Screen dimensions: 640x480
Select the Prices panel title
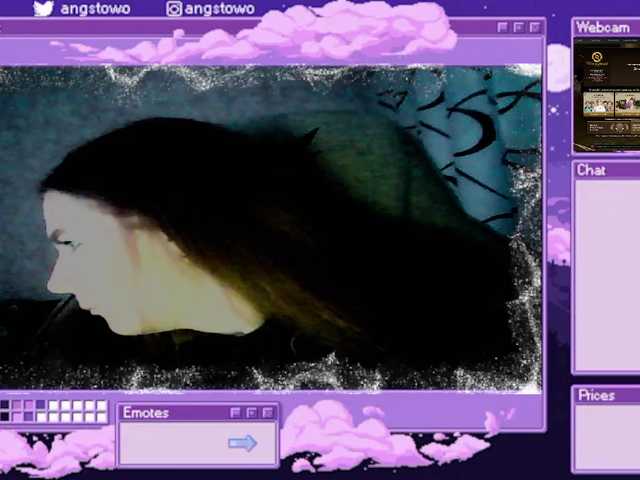tap(596, 395)
